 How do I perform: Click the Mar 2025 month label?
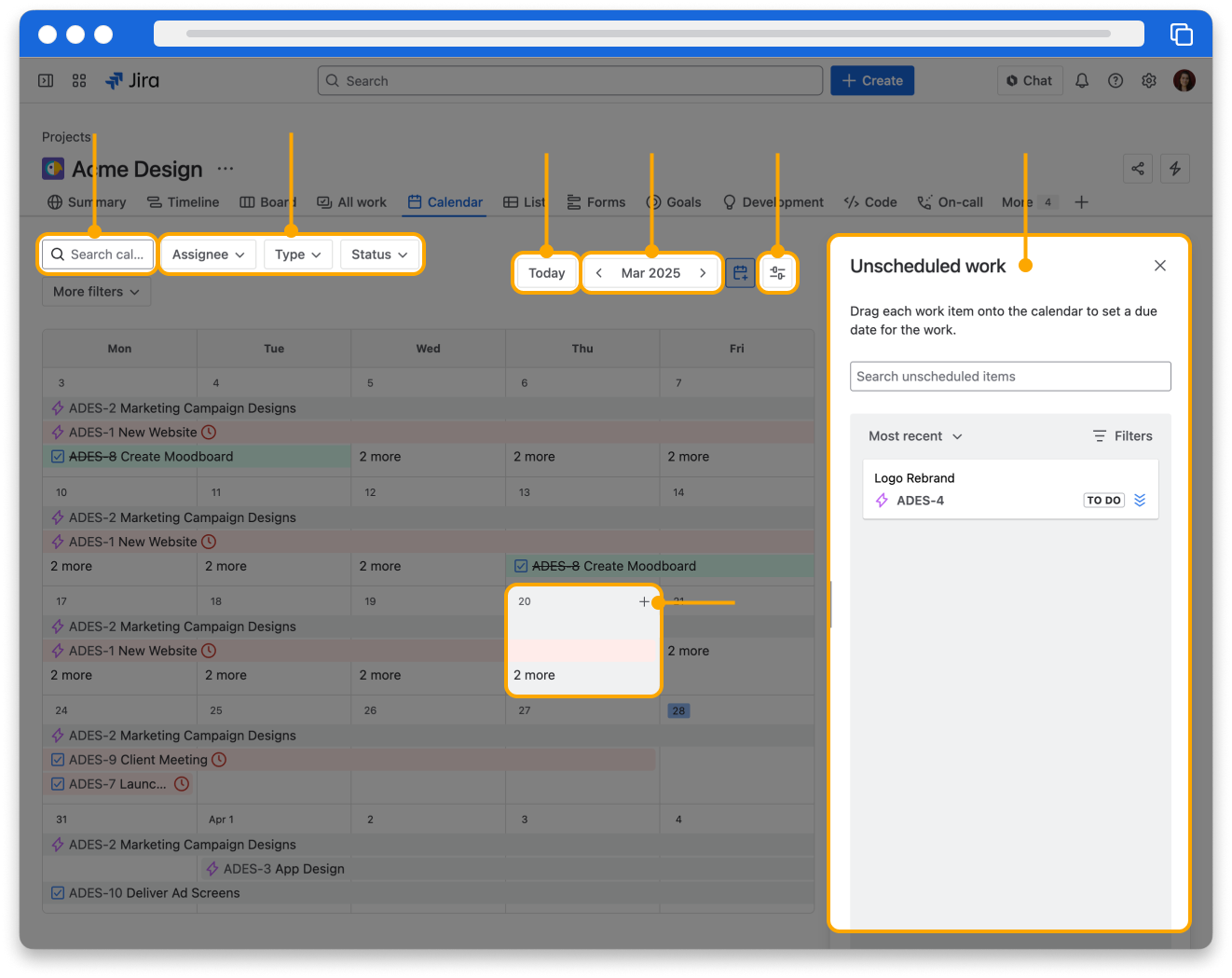click(x=650, y=273)
